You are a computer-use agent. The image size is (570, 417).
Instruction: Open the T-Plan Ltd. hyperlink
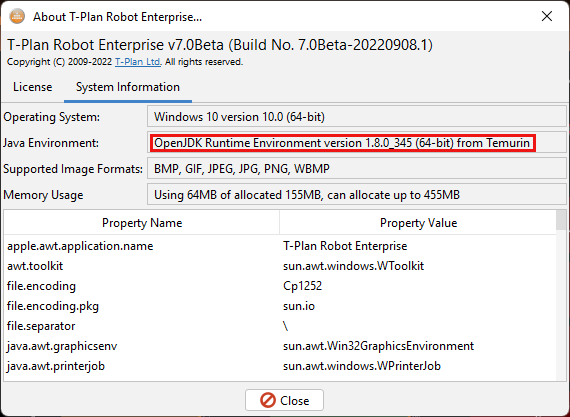(137, 62)
